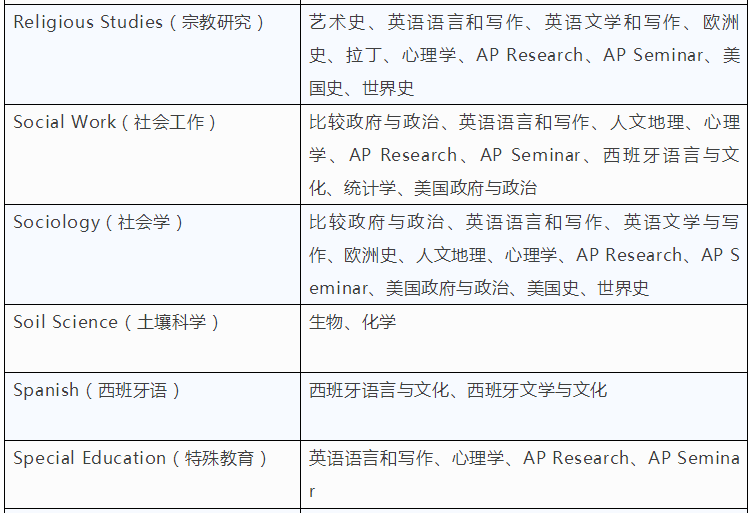Click 化学 in the Soil Science row
The width and height of the screenshot is (752, 513).
pos(379,322)
